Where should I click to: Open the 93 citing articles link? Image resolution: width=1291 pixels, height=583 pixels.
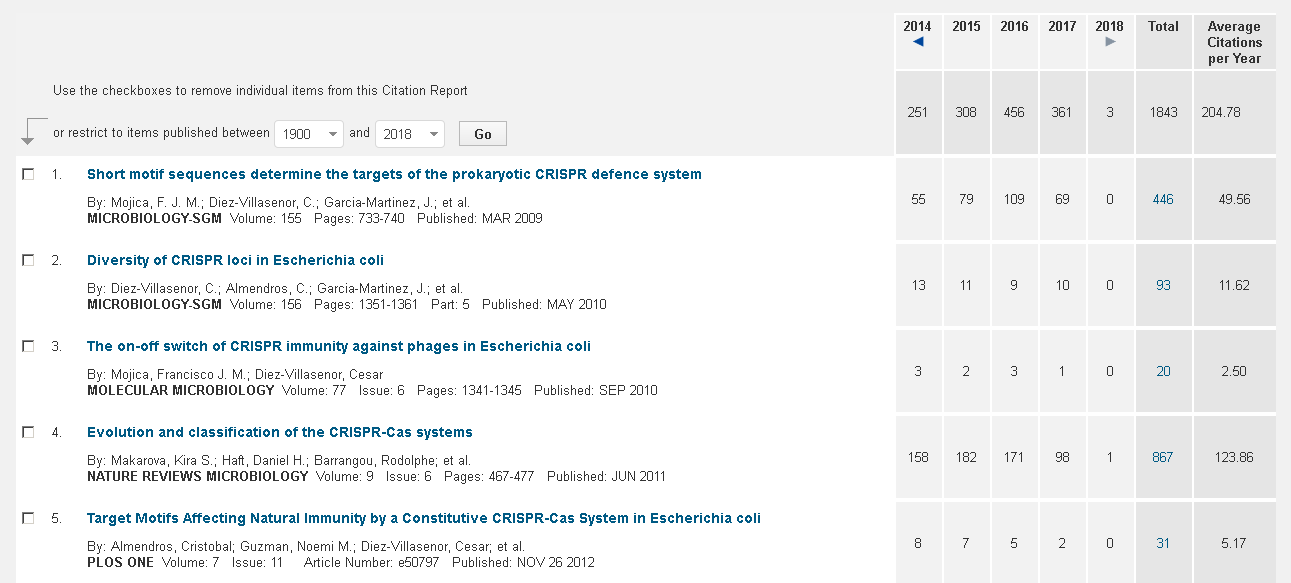(x=1163, y=285)
